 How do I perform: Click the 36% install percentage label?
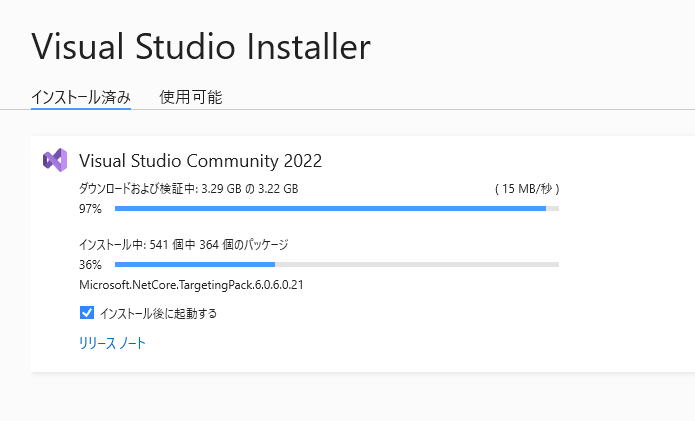pos(90,265)
